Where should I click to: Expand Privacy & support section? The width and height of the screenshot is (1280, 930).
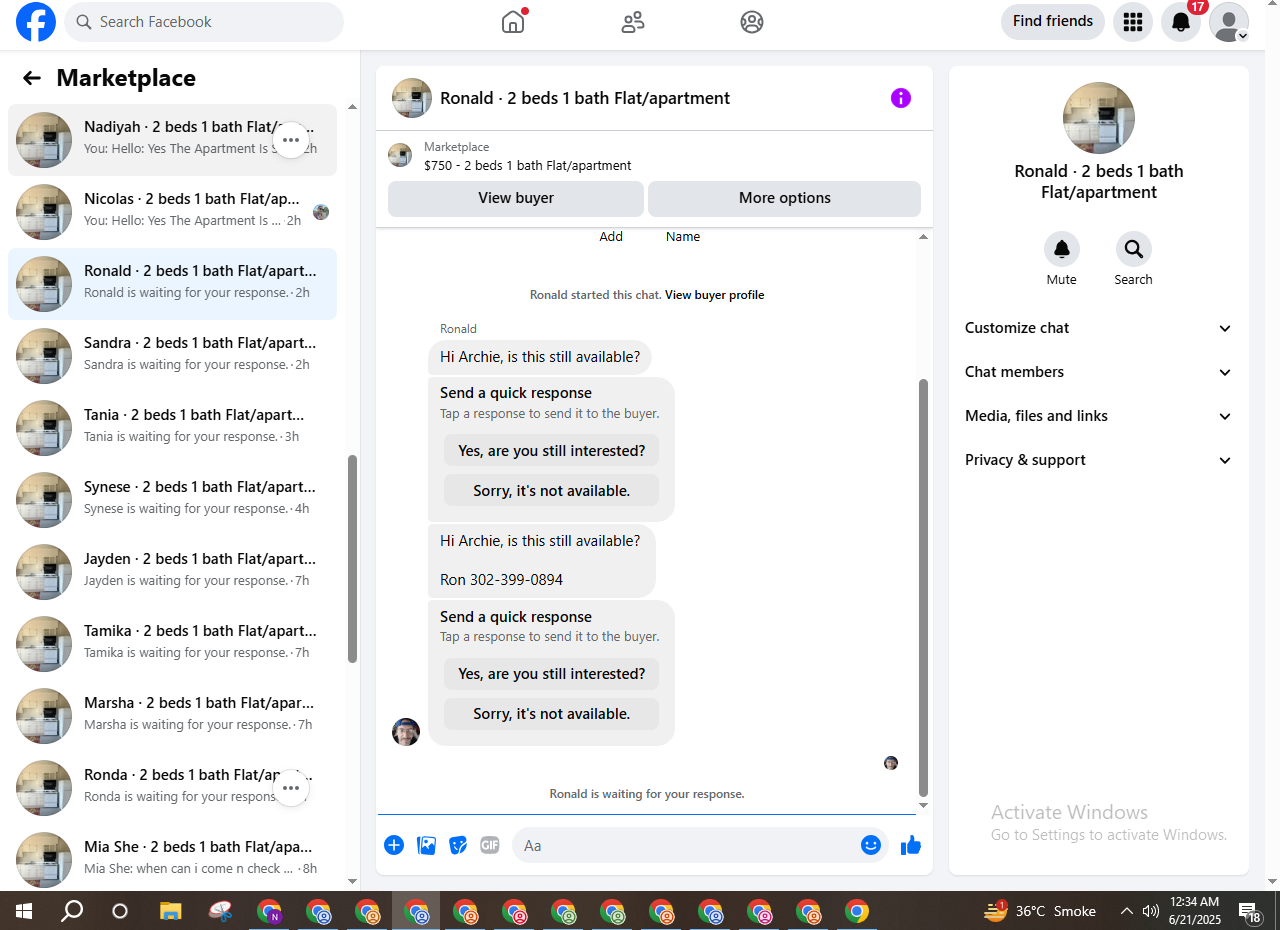[1099, 460]
